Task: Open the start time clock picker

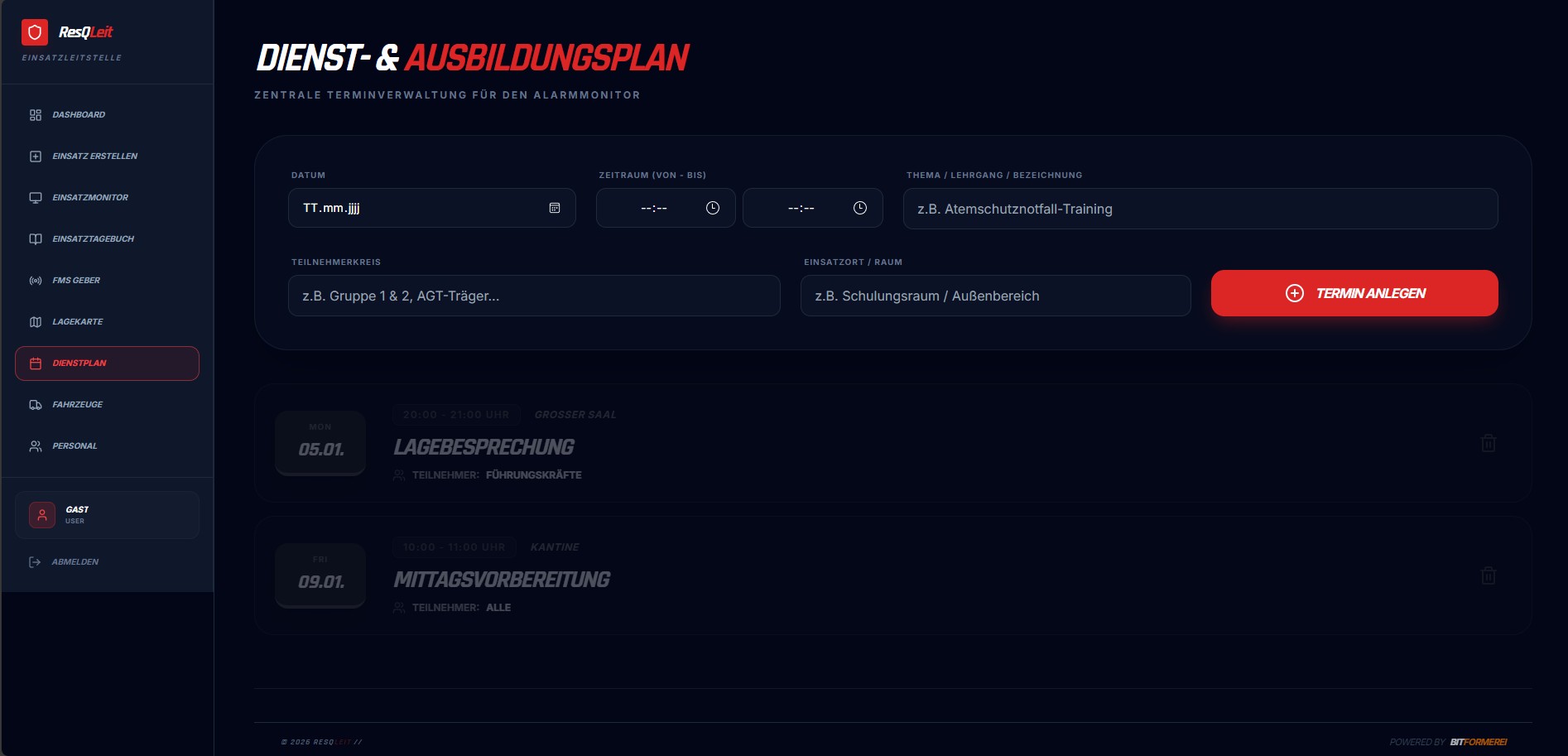Action: point(712,209)
